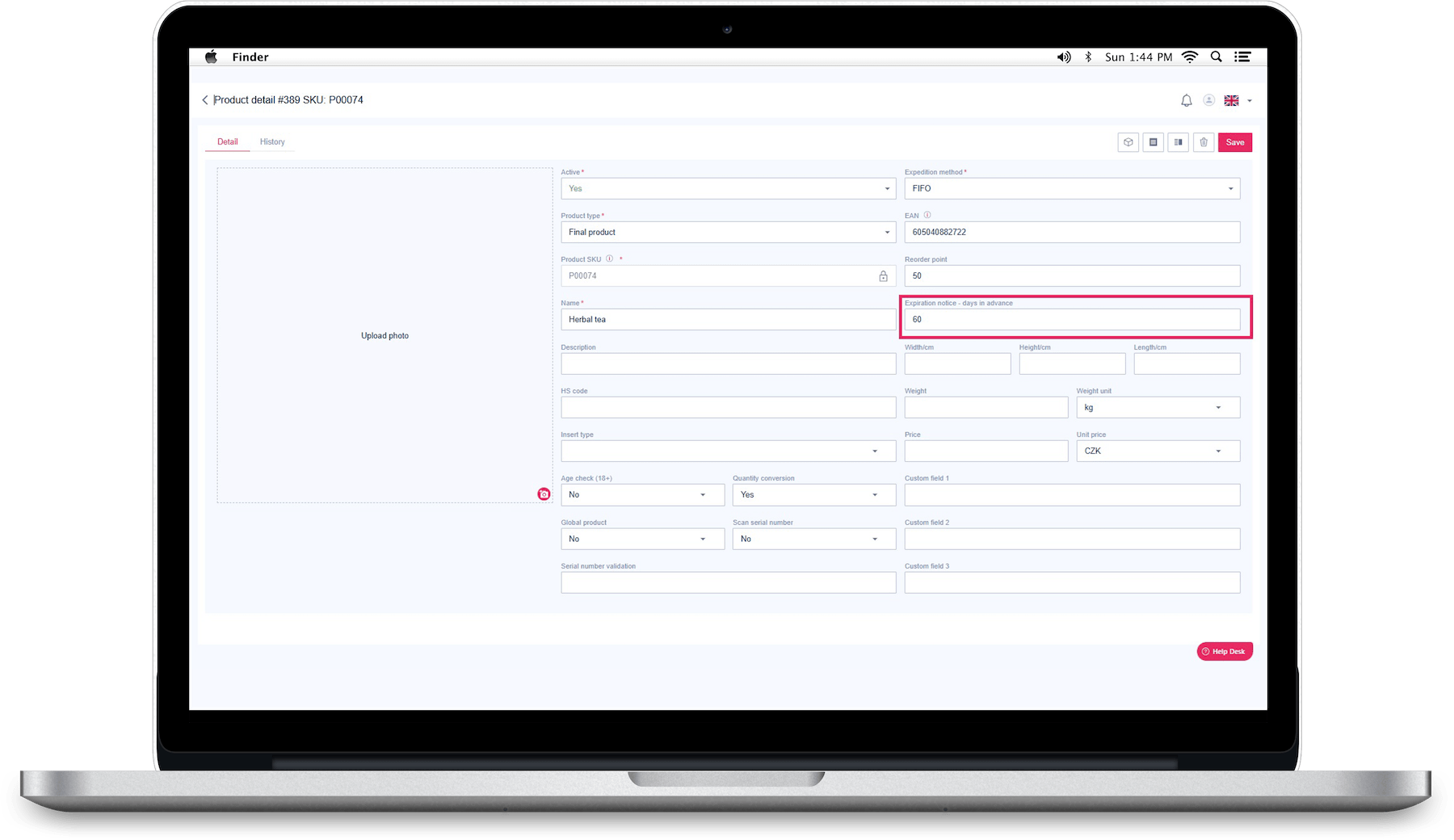Image resolution: width=1454 pixels, height=840 pixels.
Task: Open the user profile avatar
Action: (1208, 100)
